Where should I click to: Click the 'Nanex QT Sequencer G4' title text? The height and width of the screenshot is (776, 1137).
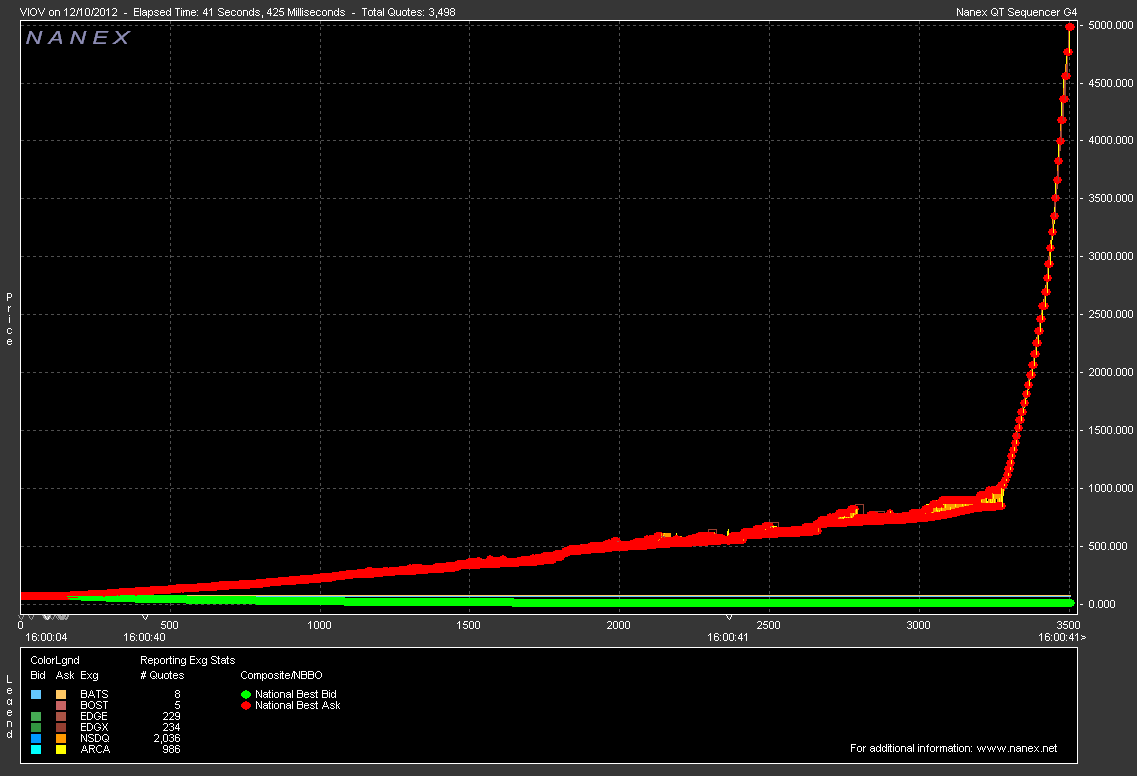1017,12
